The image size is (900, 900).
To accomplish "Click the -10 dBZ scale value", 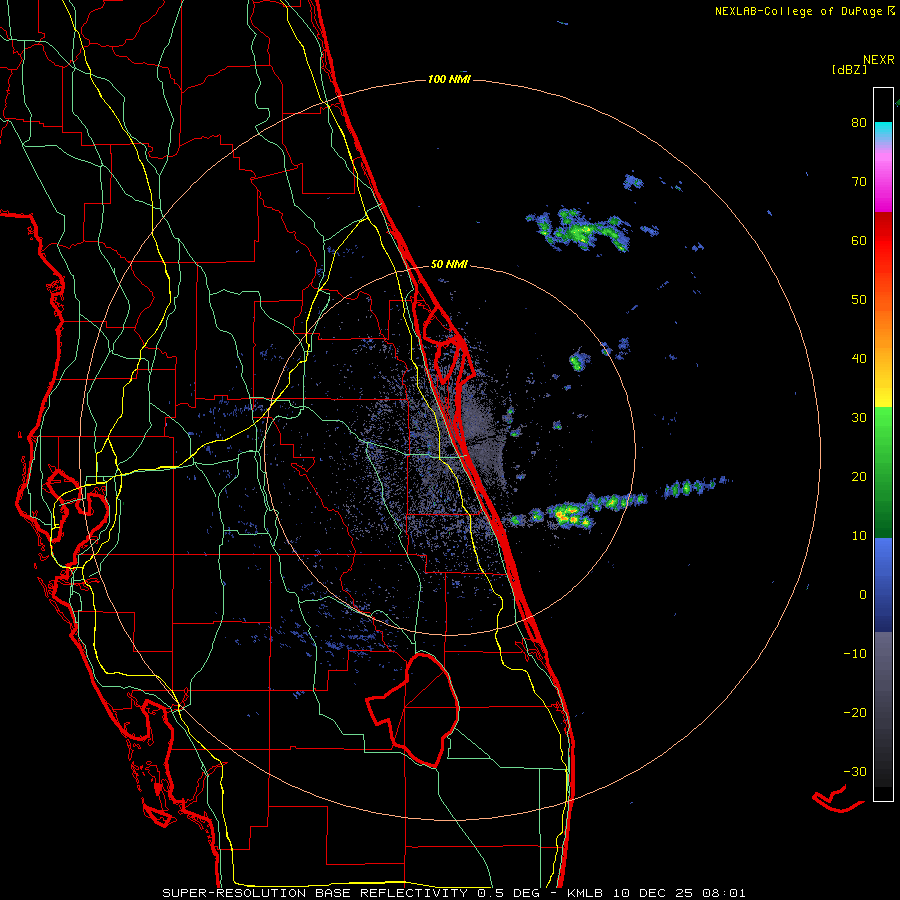I will click(x=855, y=654).
